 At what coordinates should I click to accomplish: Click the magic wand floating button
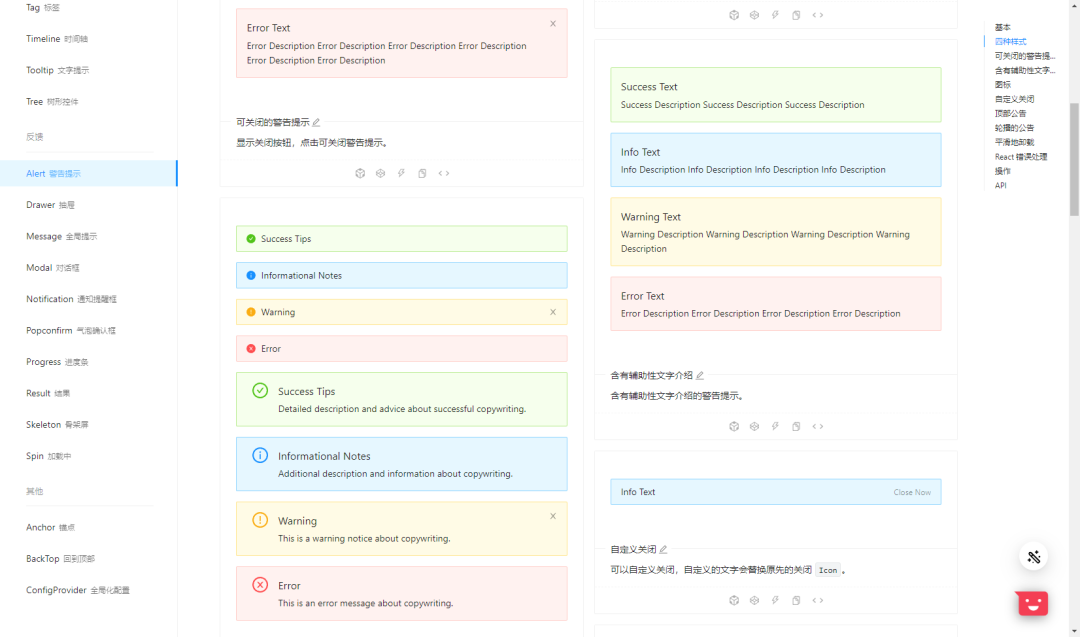click(x=1034, y=557)
